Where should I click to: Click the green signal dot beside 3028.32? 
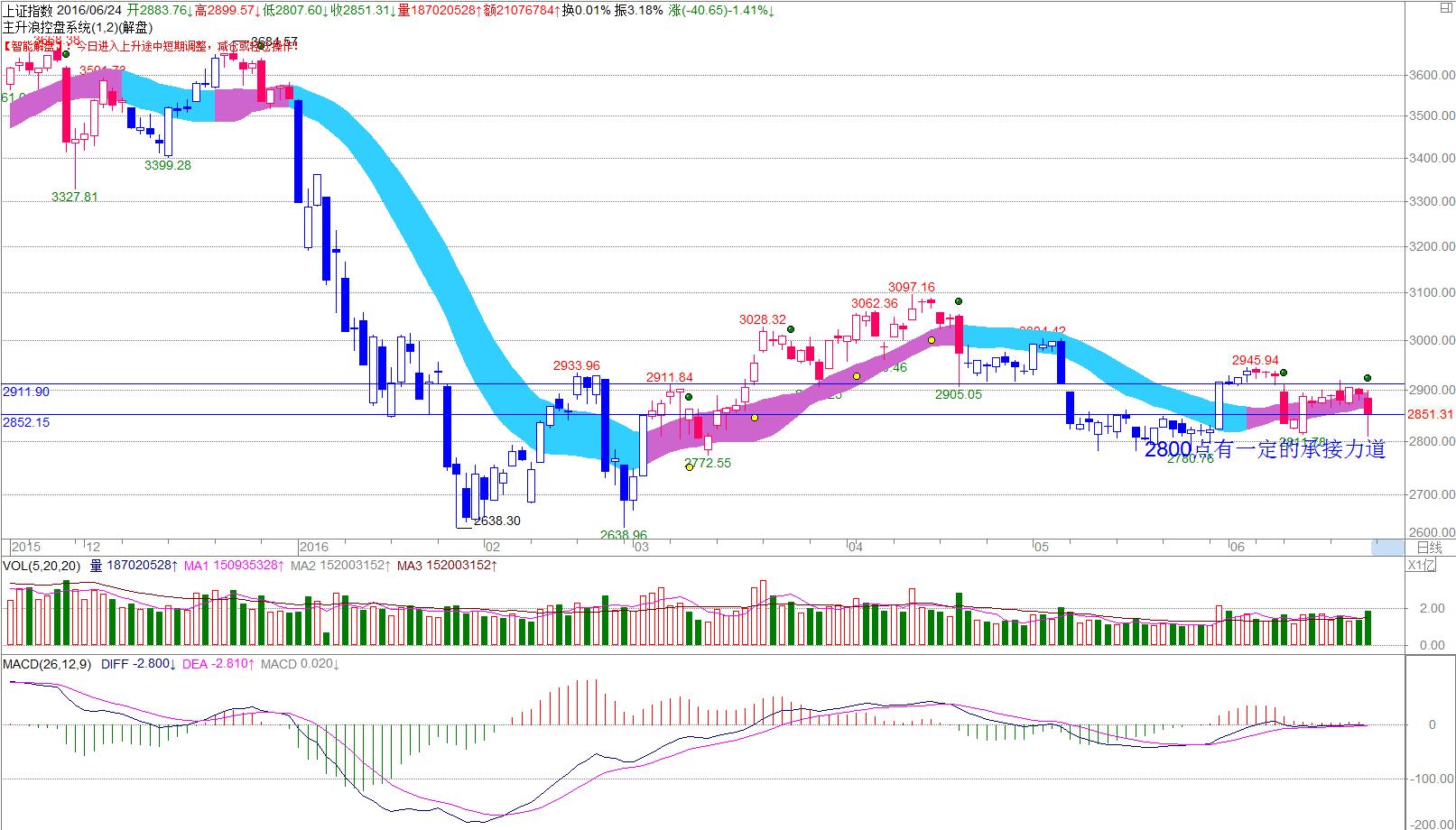(x=790, y=329)
